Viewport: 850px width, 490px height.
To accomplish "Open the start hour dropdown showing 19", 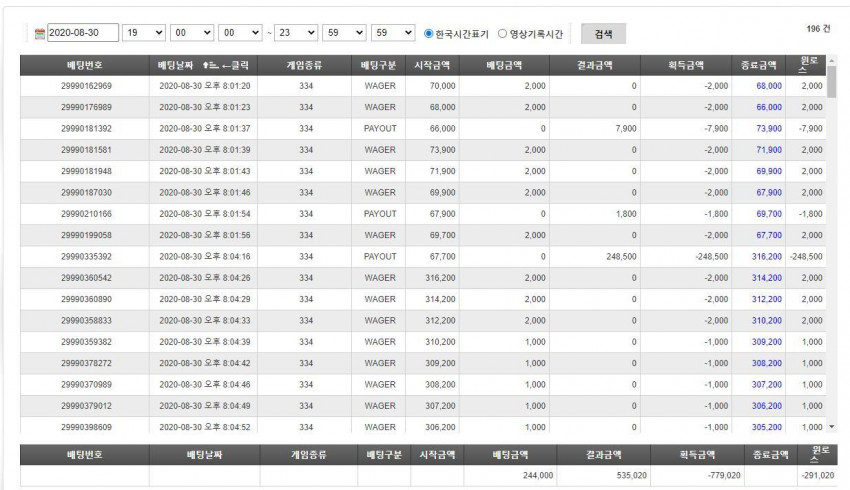I will click(144, 33).
